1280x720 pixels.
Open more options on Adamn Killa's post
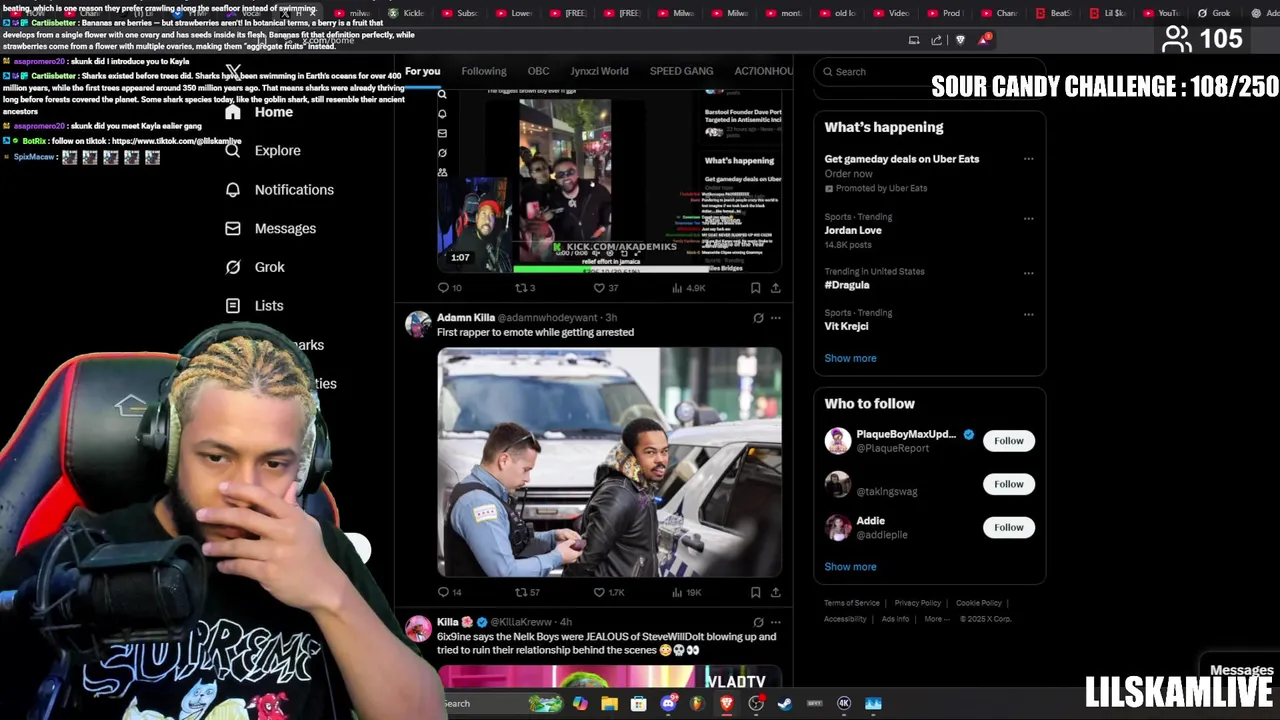776,318
